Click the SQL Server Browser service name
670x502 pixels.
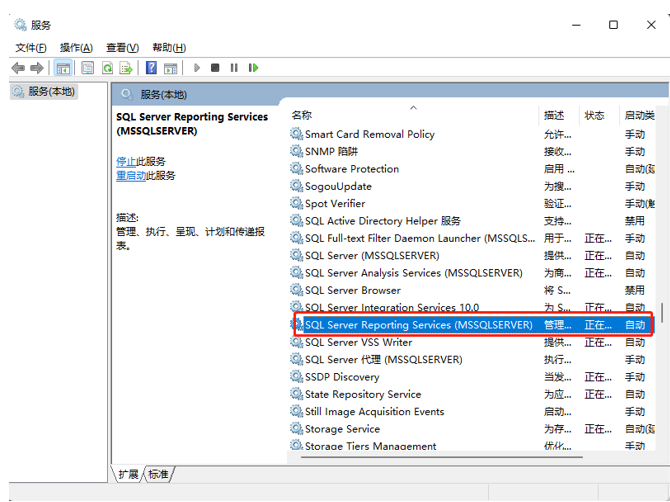click(353, 290)
